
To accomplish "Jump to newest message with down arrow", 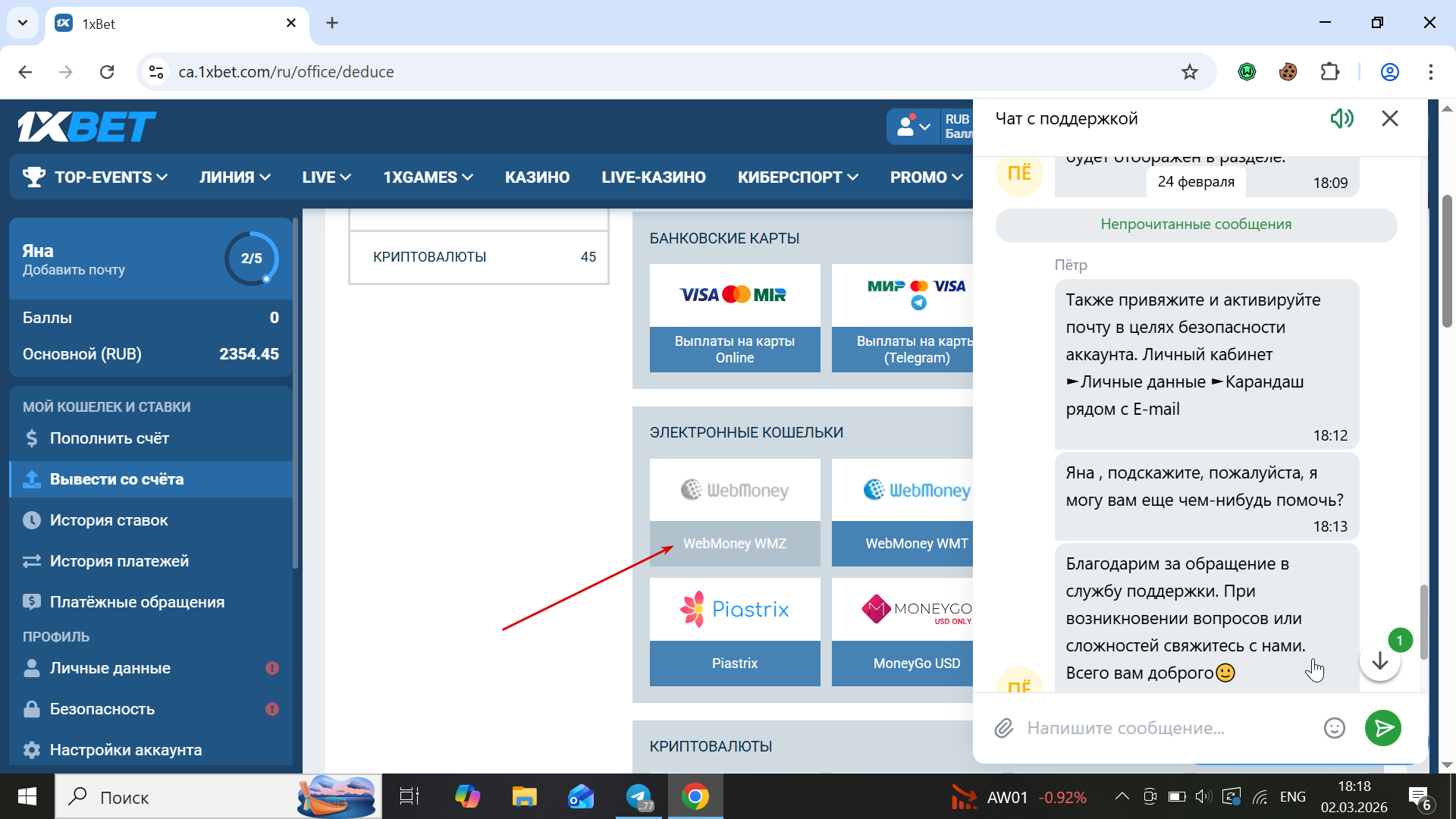I will pyautogui.click(x=1379, y=661).
